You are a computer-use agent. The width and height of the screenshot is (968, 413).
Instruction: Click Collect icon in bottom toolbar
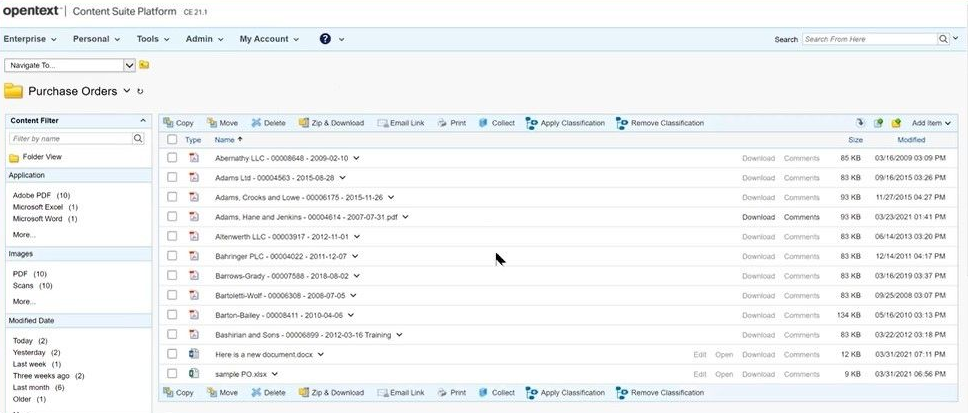click(484, 393)
